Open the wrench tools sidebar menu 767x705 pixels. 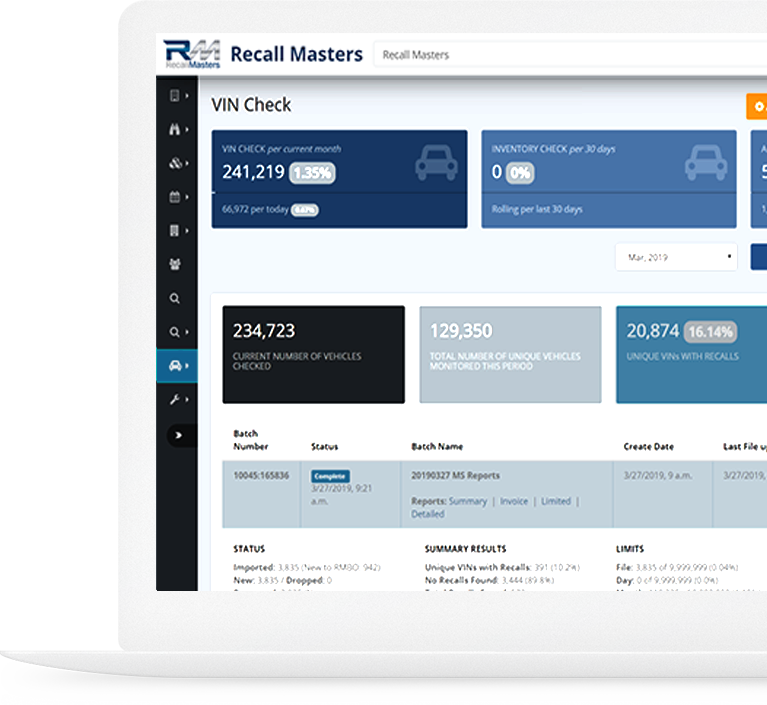pyautogui.click(x=175, y=400)
